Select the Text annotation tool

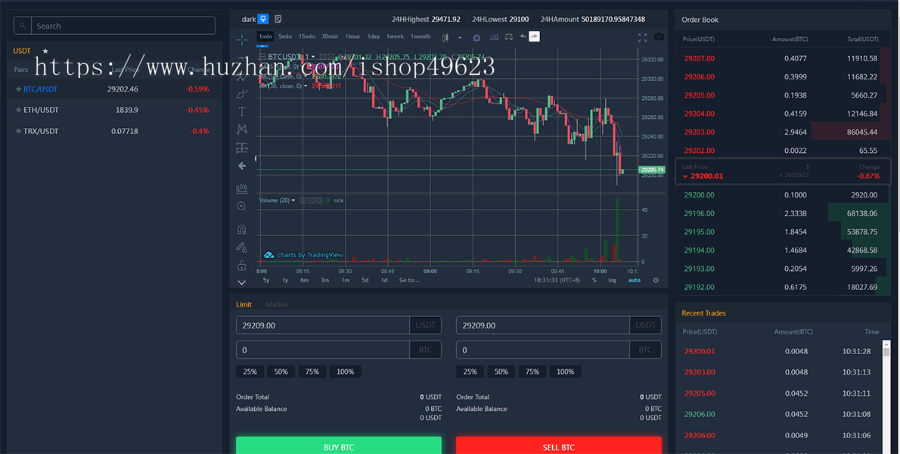click(x=242, y=111)
